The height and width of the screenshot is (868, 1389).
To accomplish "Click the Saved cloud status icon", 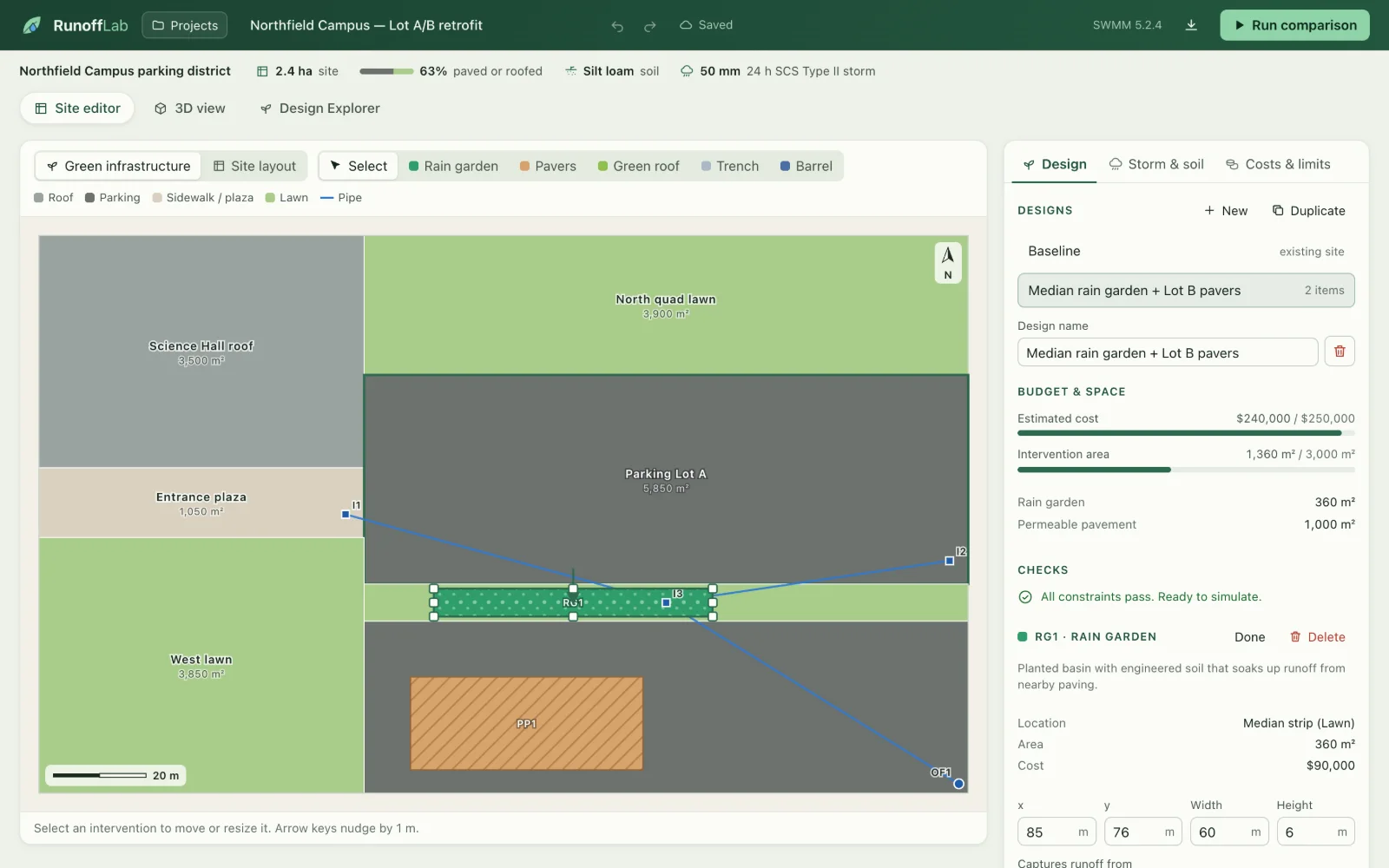I will pyautogui.click(x=686, y=25).
